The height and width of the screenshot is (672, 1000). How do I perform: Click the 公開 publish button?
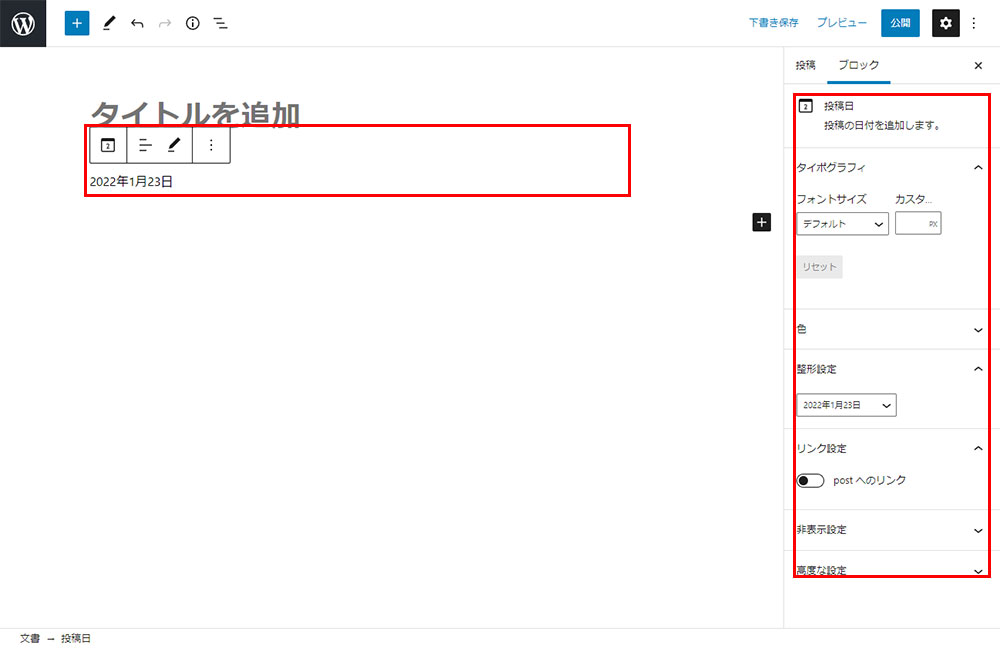click(900, 23)
